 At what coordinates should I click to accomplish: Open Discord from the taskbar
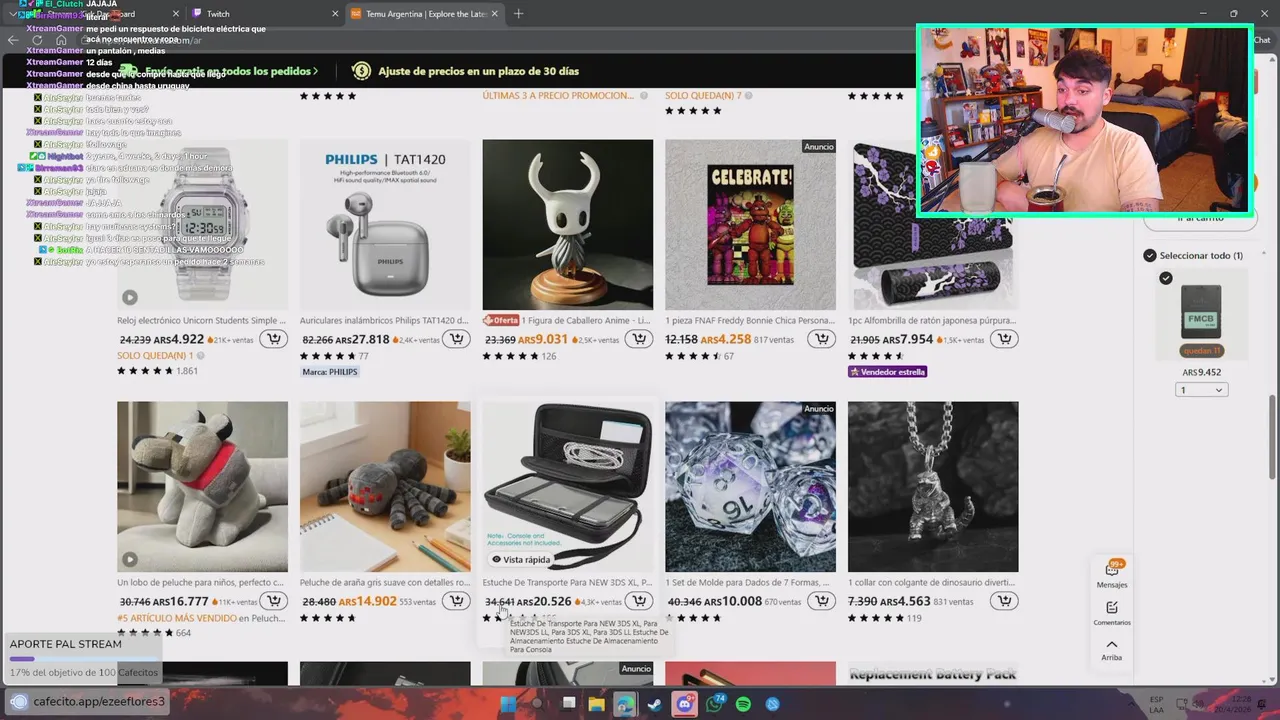coord(685,704)
